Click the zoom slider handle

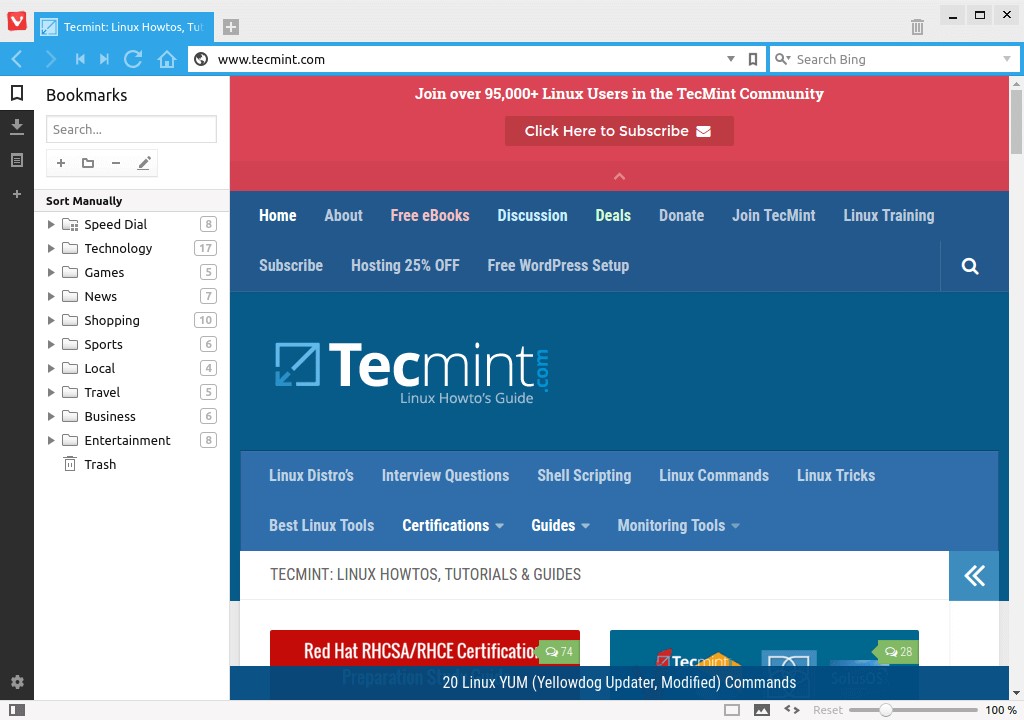pos(886,710)
